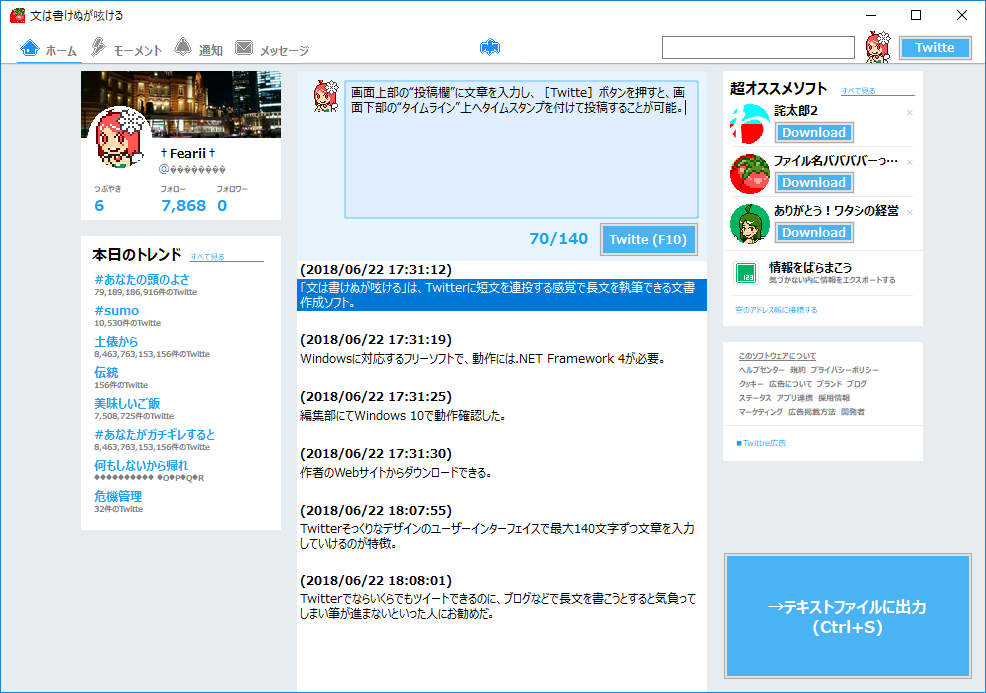Open messages via the メッセージ envelope icon

point(243,46)
